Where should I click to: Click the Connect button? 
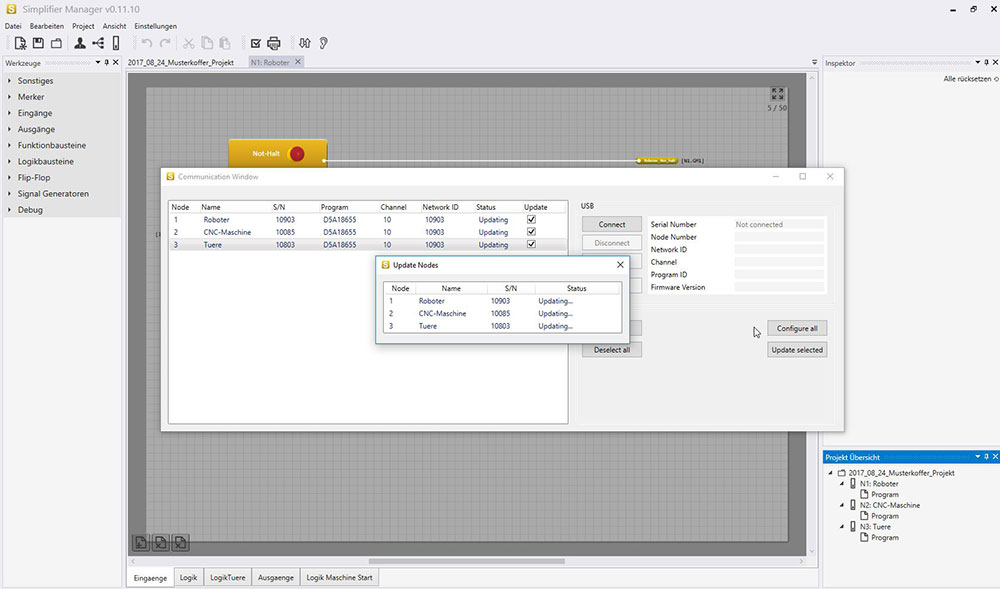click(x=612, y=224)
